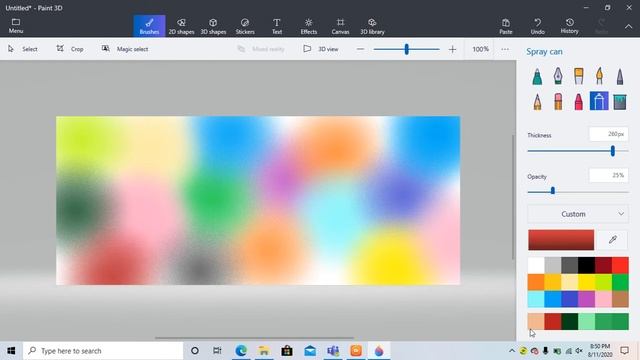Open the History panel
Image resolution: width=640 pixels, height=360 pixels.
[569, 26]
